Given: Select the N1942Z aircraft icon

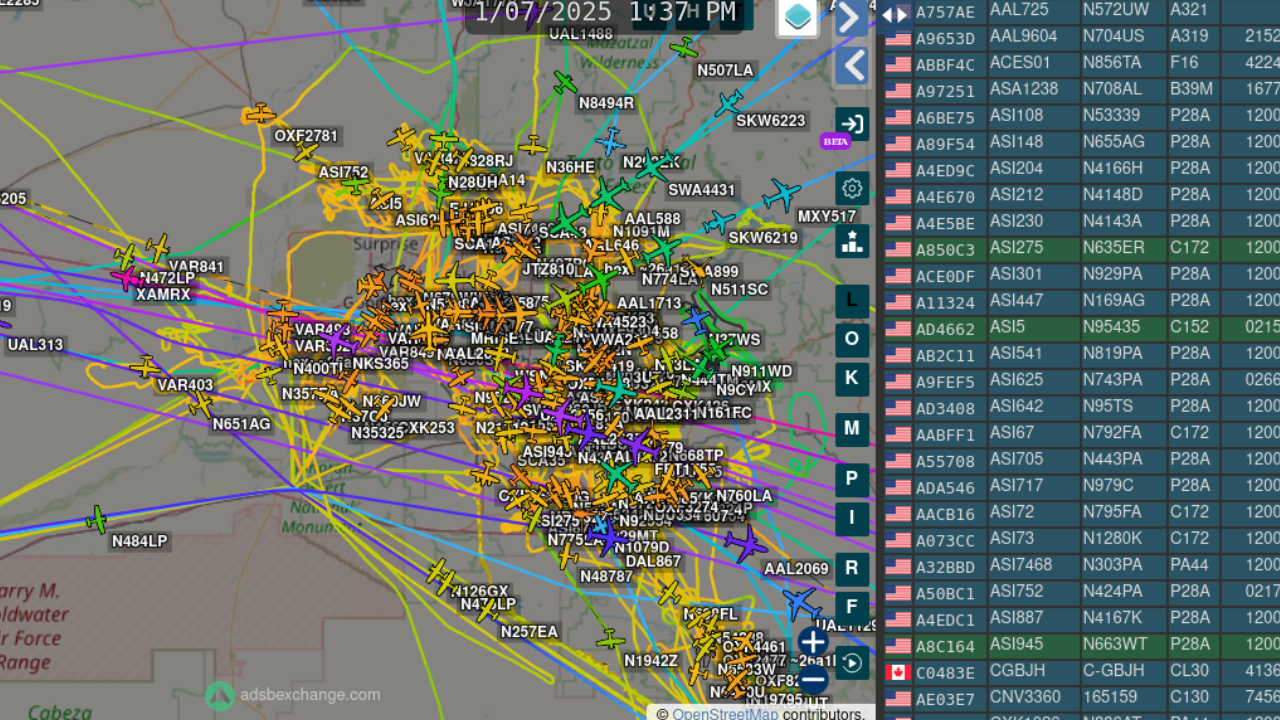Looking at the screenshot, I should point(610,639).
